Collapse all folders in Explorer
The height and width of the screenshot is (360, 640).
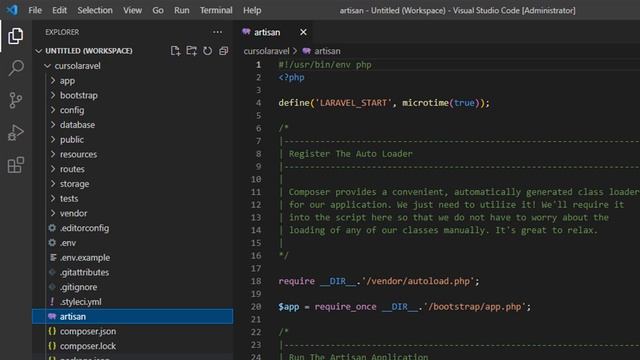[223, 51]
